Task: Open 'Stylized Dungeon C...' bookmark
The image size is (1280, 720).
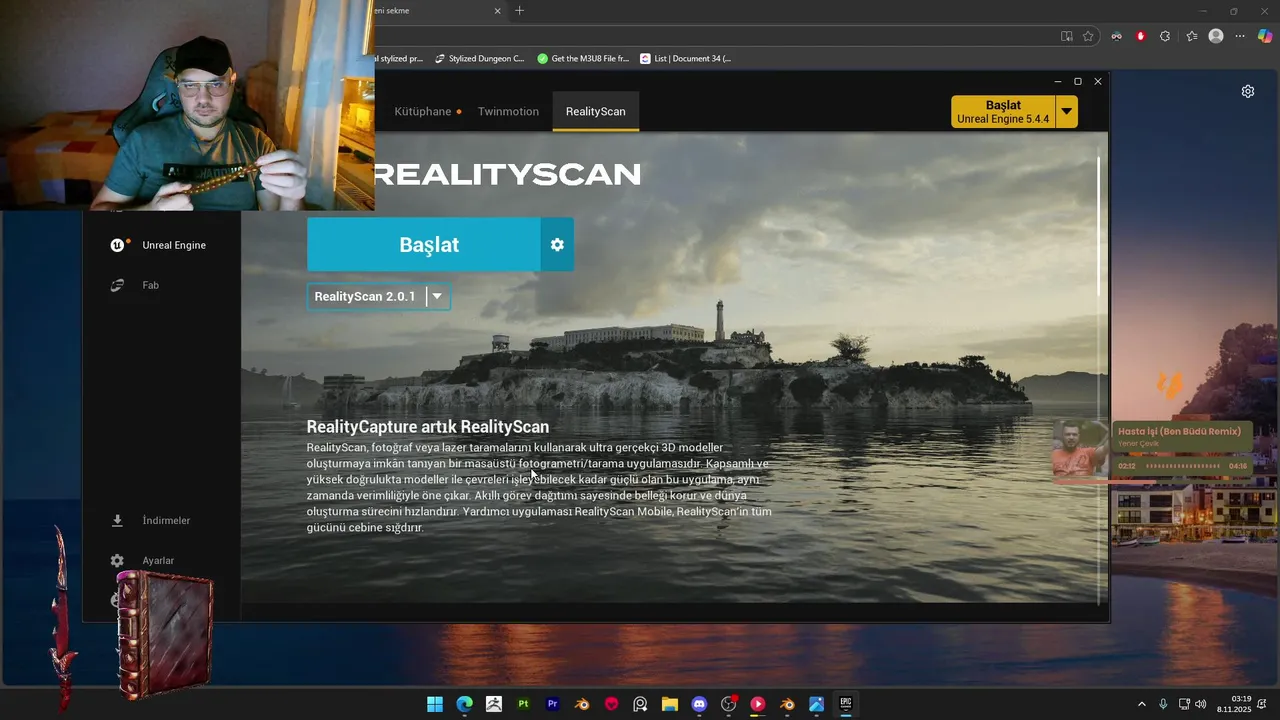Action: [x=480, y=58]
